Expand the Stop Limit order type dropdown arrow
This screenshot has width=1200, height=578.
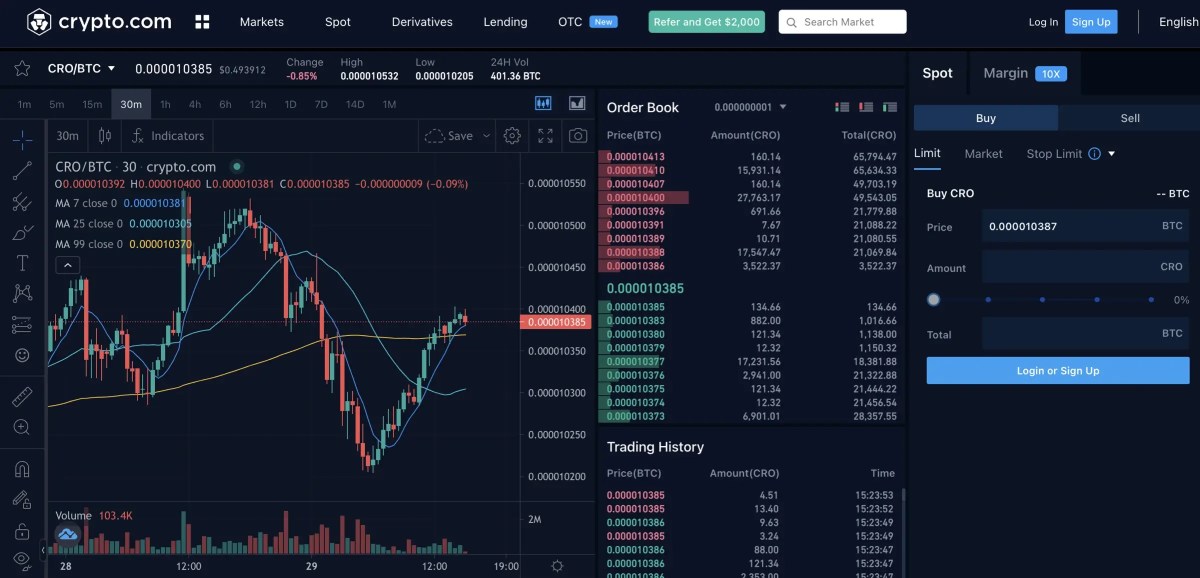[x=1111, y=154]
